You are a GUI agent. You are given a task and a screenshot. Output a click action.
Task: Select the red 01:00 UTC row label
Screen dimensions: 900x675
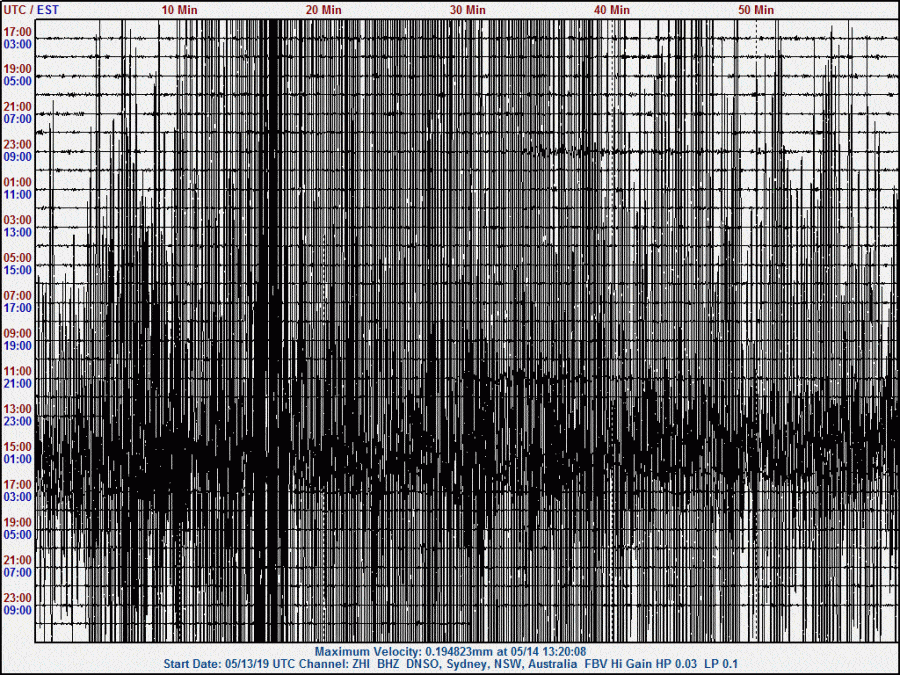(18, 182)
